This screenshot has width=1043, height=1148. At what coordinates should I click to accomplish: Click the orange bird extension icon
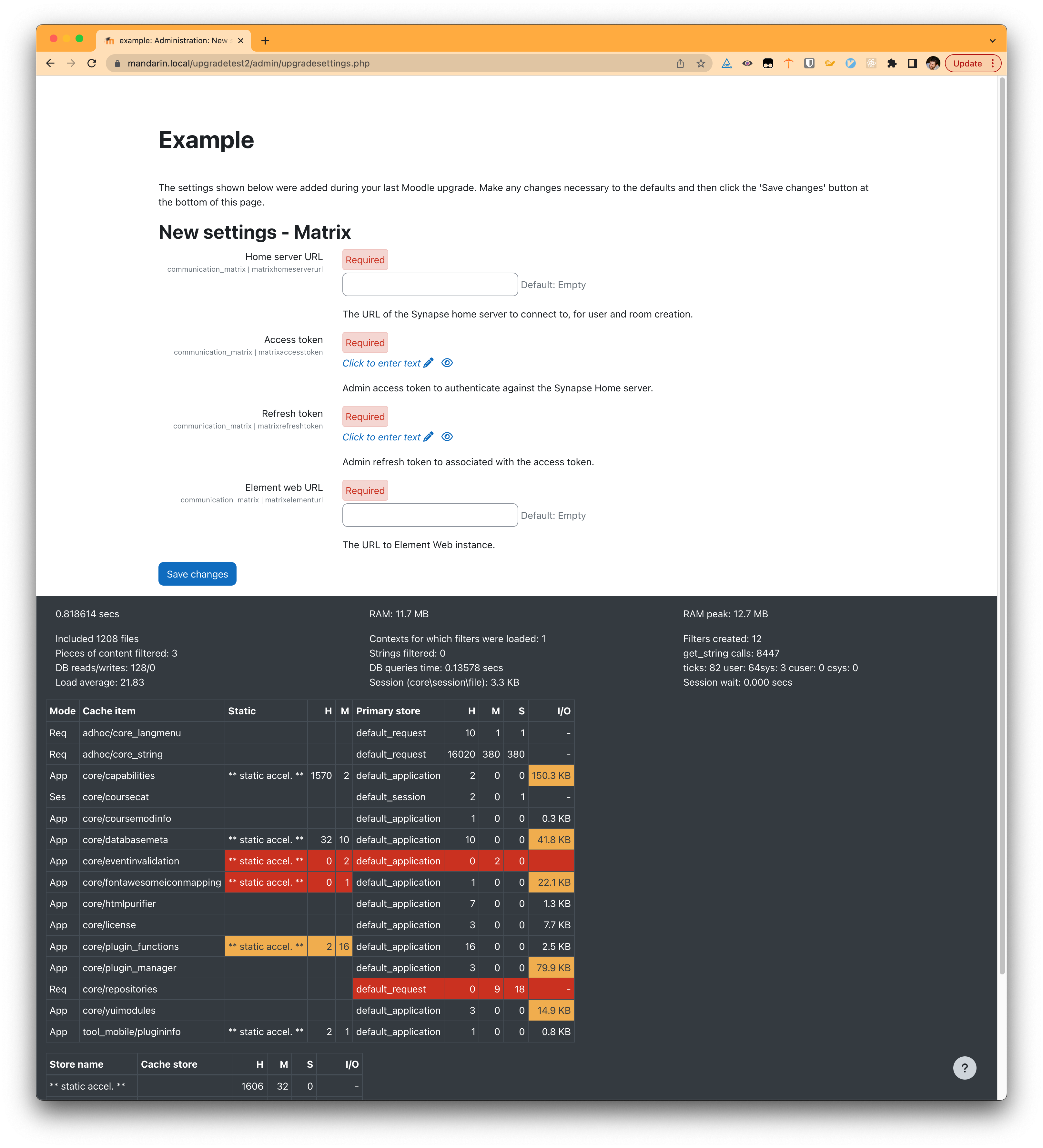point(829,63)
